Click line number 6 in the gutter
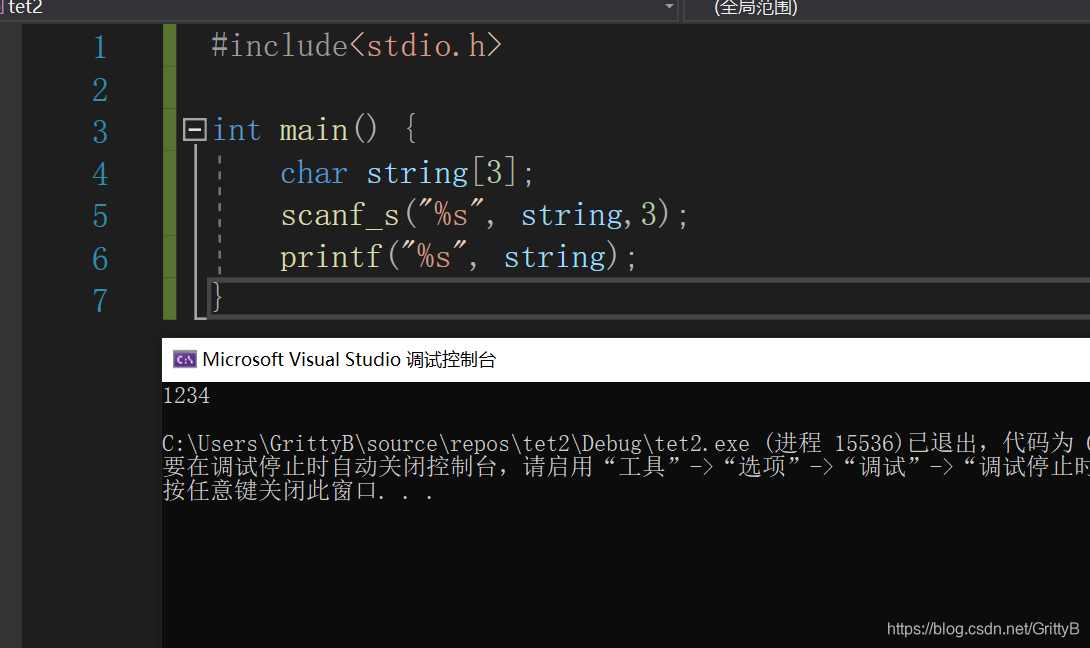The width and height of the screenshot is (1090, 648). [x=100, y=259]
